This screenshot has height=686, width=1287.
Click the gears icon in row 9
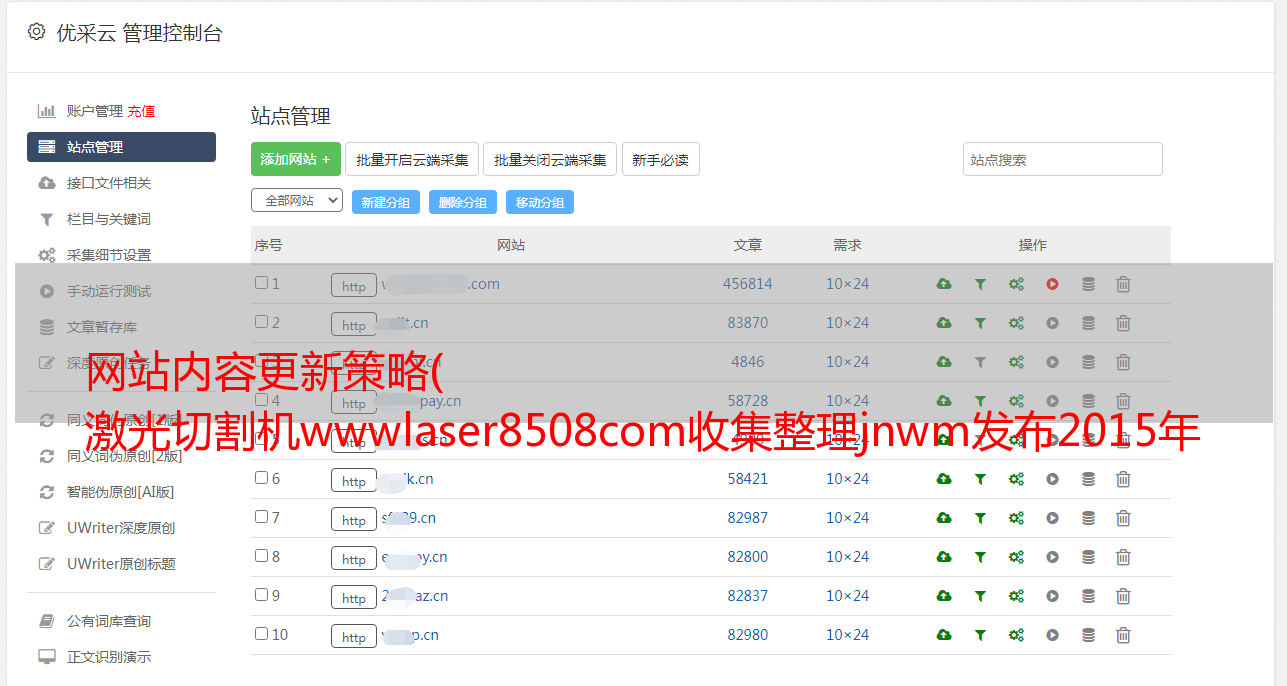[1016, 596]
